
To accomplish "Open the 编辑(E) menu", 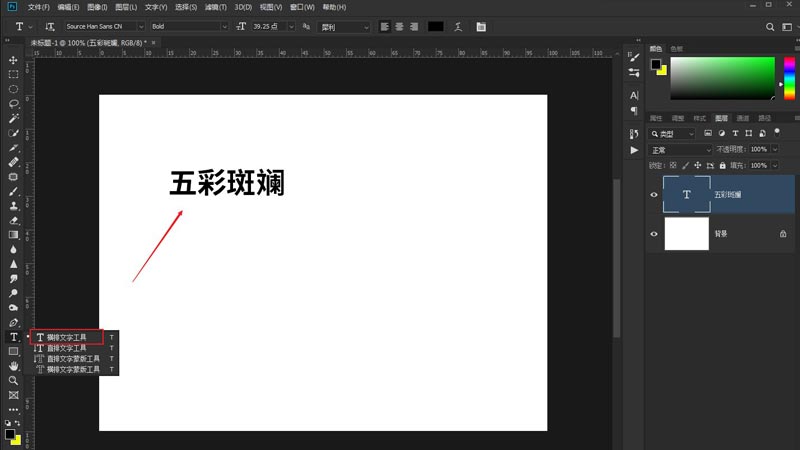I will pos(68,7).
